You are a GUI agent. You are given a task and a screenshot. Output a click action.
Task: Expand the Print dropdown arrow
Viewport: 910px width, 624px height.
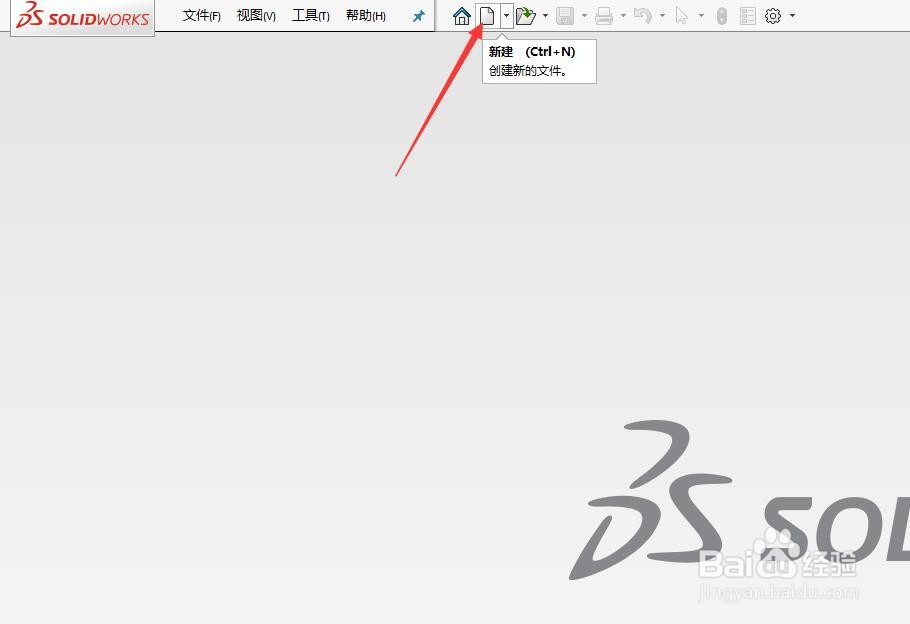pyautogui.click(x=623, y=16)
